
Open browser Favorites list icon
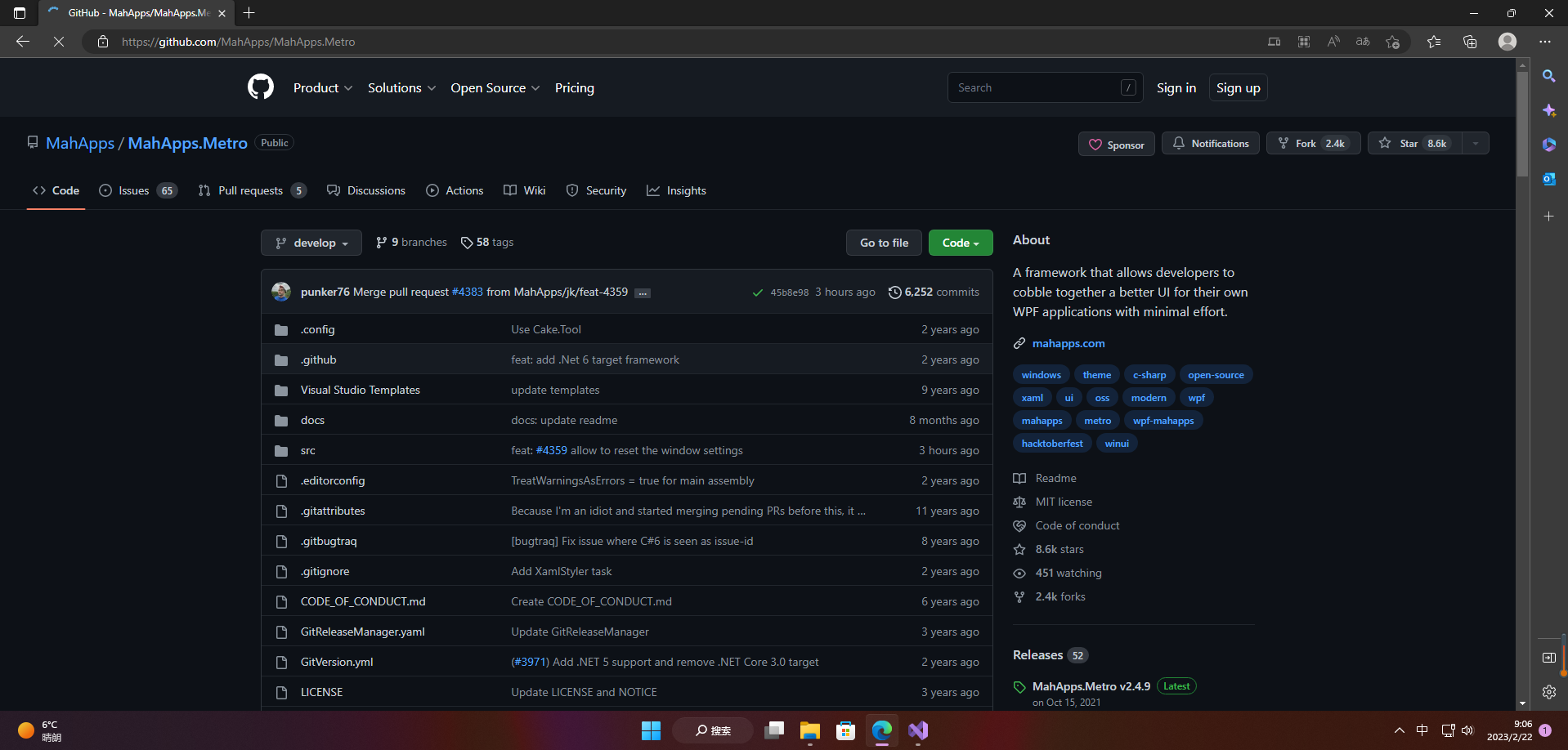(1434, 42)
